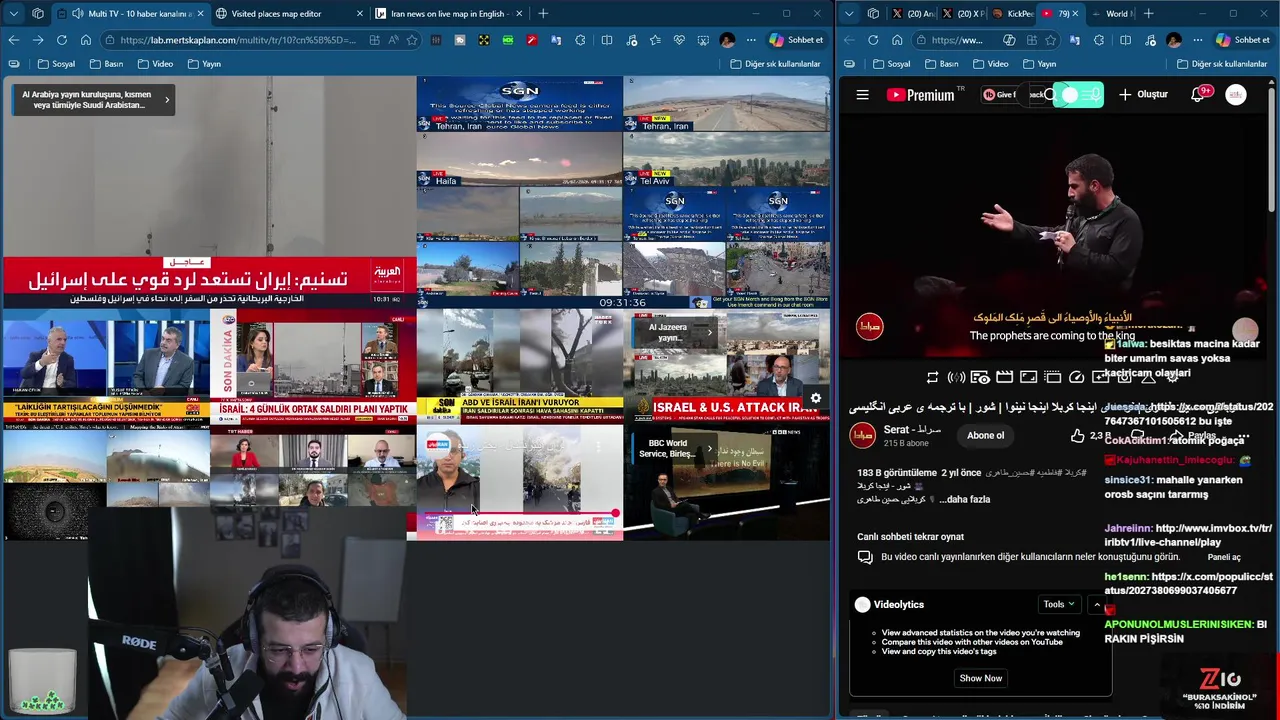Open the right browser's profile avatar

1174,40
